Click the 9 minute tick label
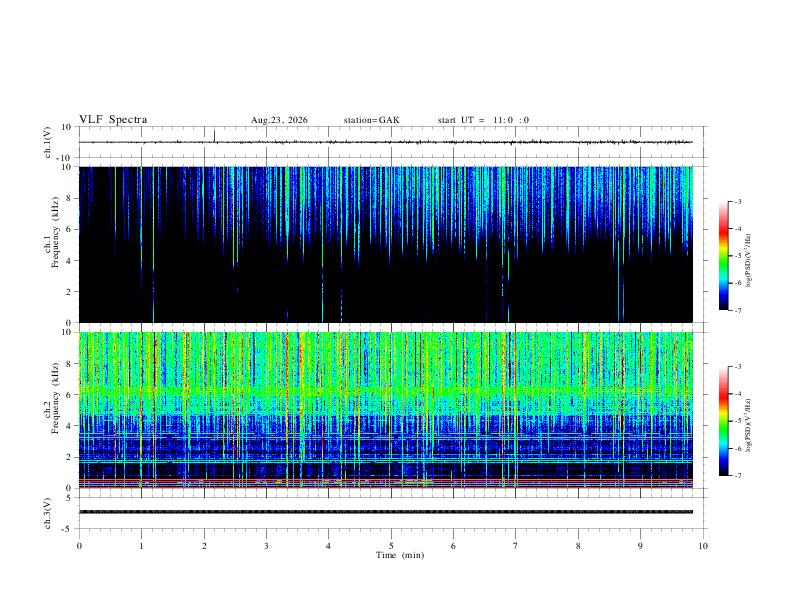Screen dimensions: 792x612 coord(640,546)
